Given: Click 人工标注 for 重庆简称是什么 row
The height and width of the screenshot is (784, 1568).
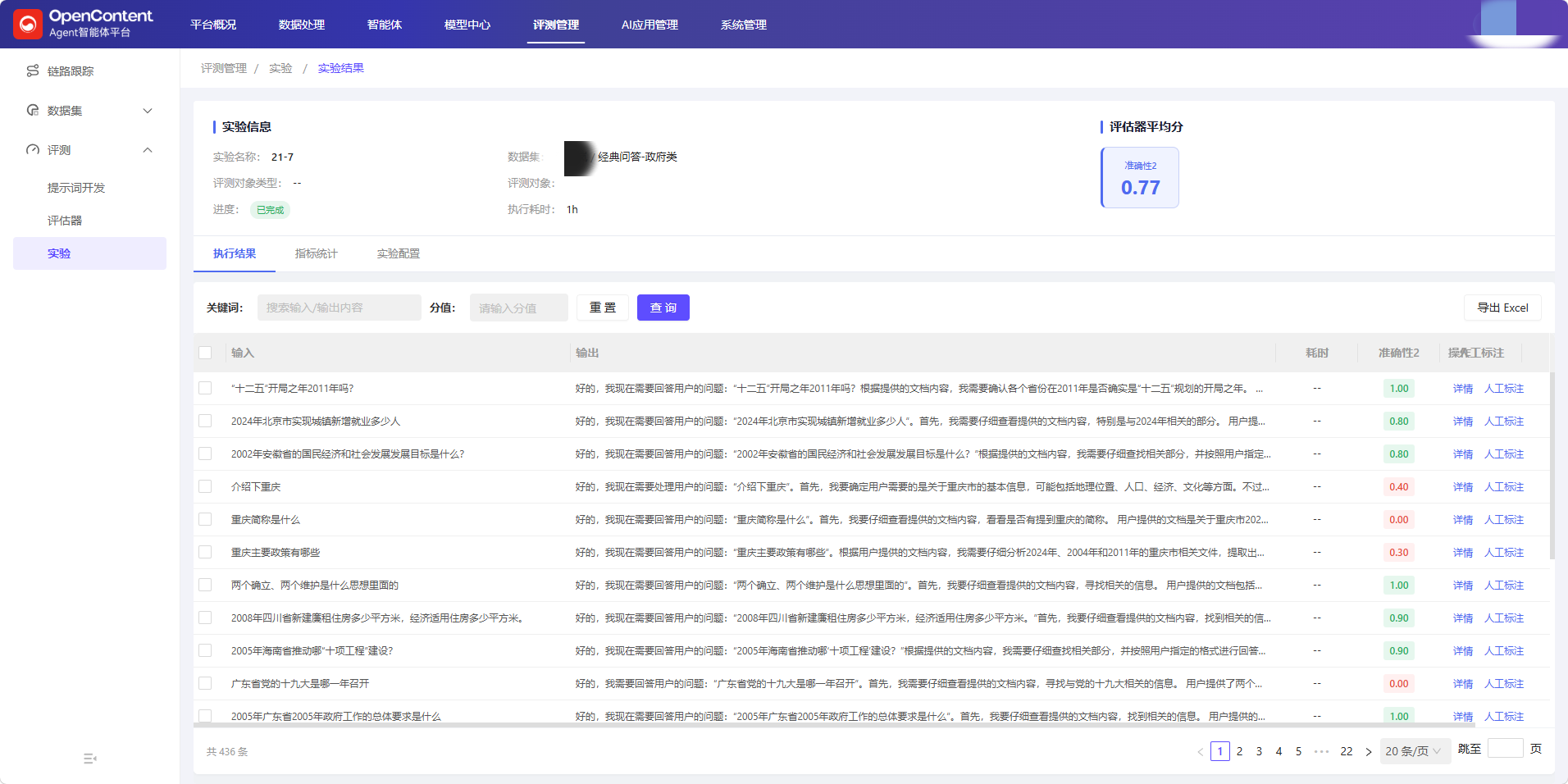Looking at the screenshot, I should click(x=1504, y=520).
